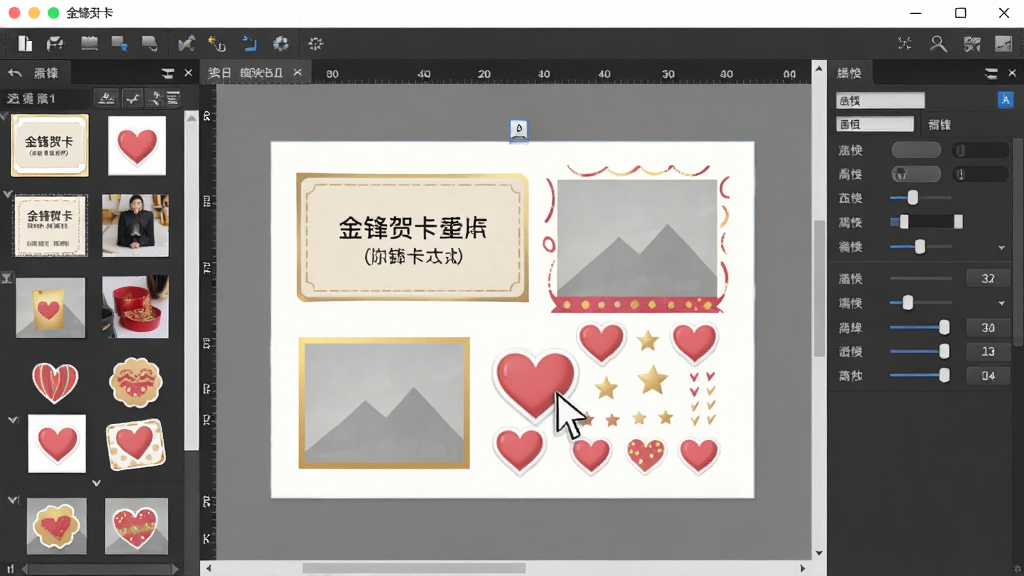Open dropdown arrow in the row below value 32
Screen dimensions: 1024x576
1001,303
